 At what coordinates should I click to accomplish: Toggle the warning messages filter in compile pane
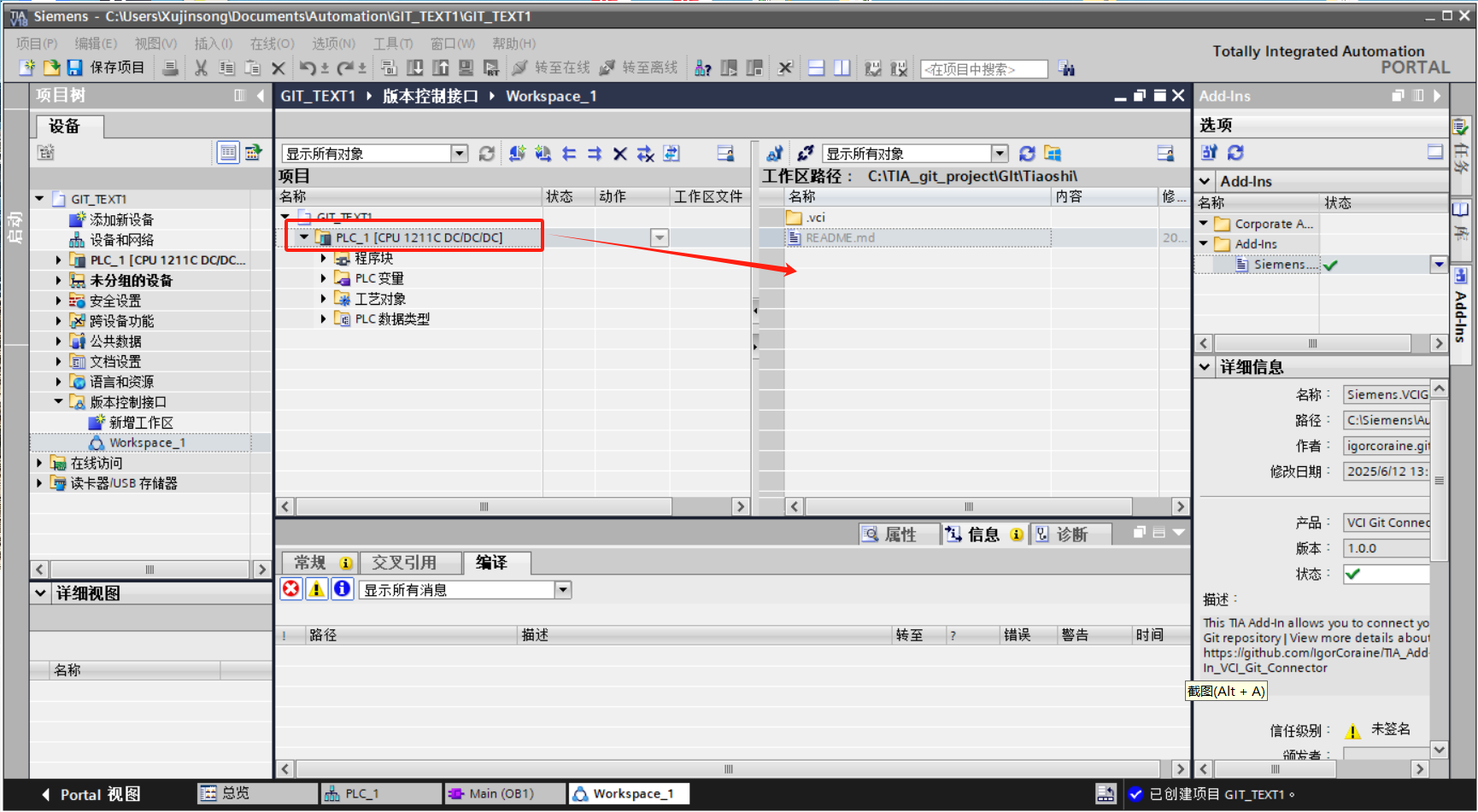[316, 588]
